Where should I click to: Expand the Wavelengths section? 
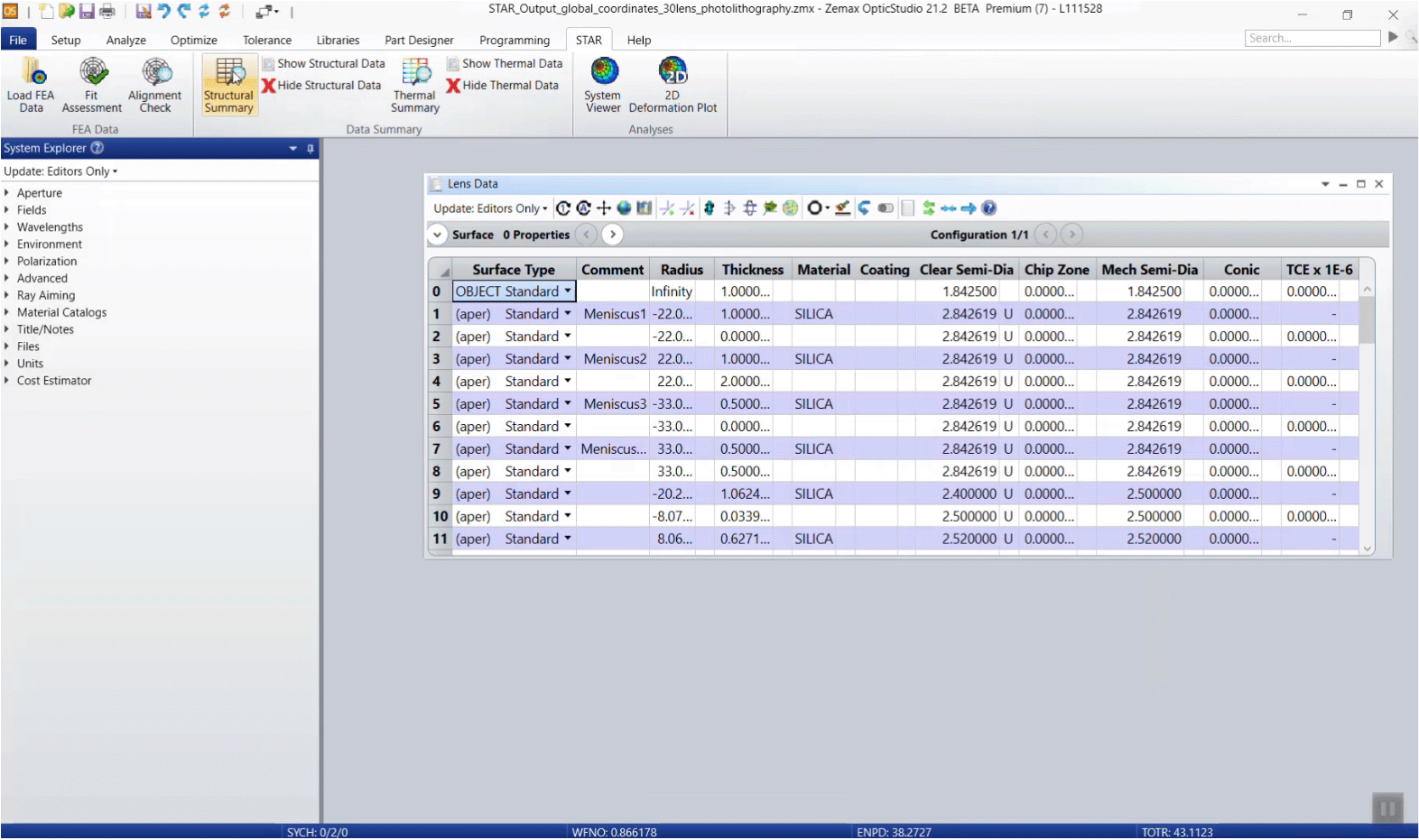point(6,227)
